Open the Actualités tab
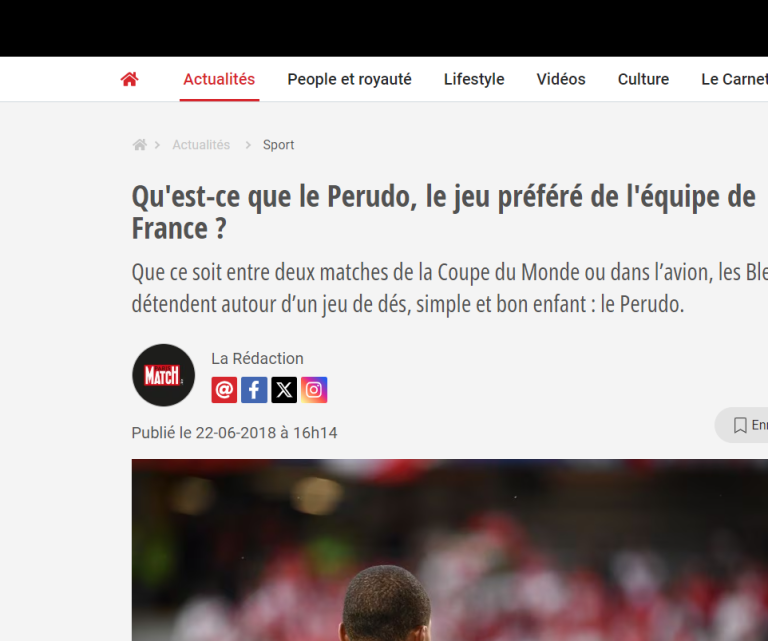Image resolution: width=768 pixels, height=641 pixels. 219,79
